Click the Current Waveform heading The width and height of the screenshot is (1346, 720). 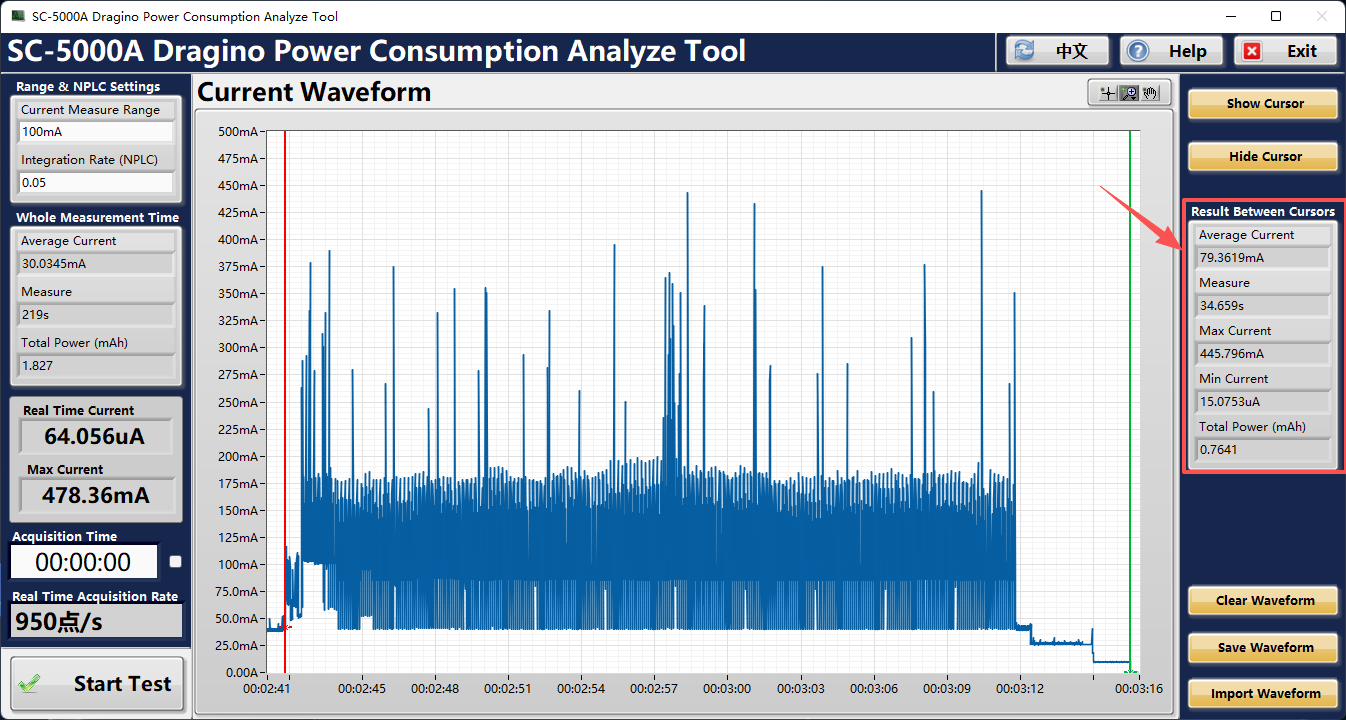click(x=314, y=93)
